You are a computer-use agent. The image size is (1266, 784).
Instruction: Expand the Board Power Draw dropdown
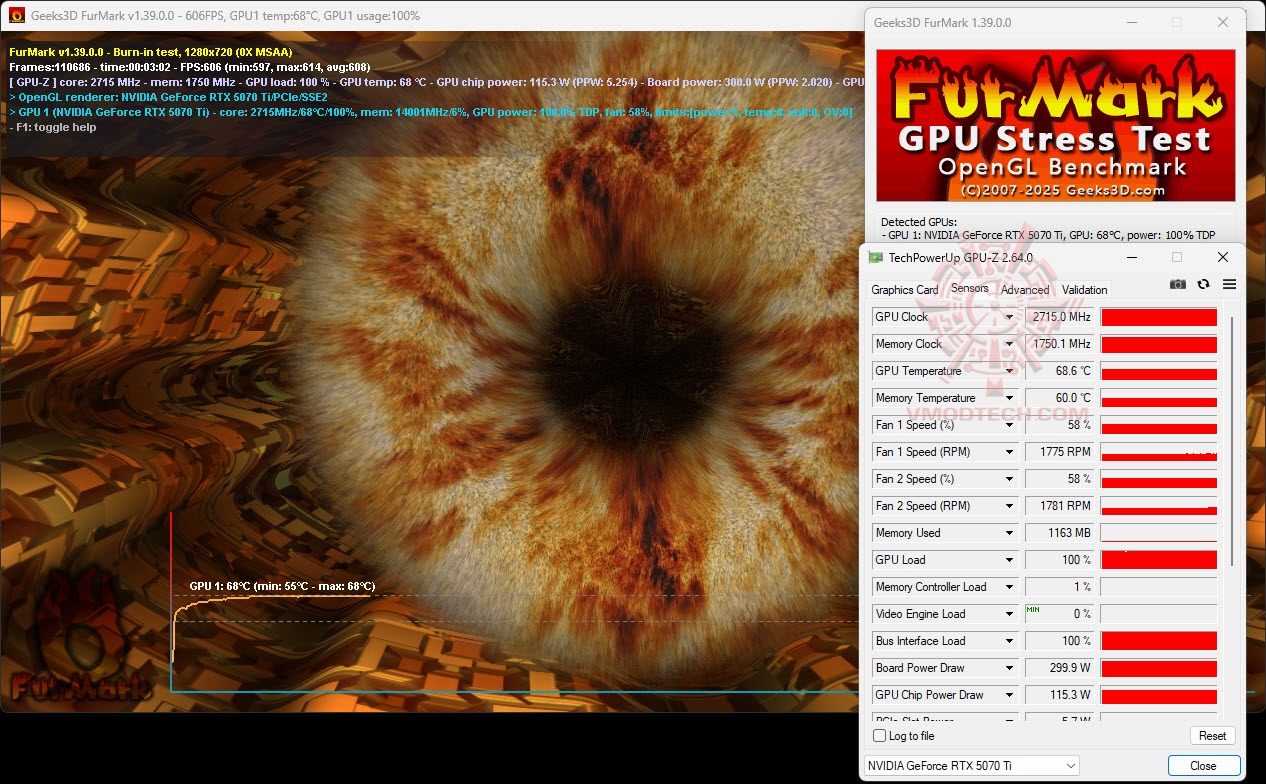point(1010,668)
